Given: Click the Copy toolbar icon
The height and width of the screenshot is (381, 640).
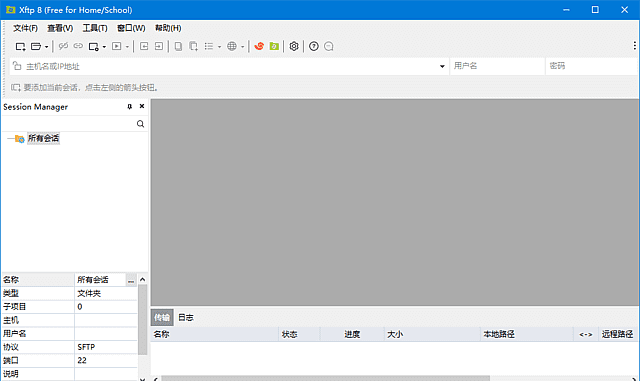Looking at the screenshot, I should coord(178,46).
